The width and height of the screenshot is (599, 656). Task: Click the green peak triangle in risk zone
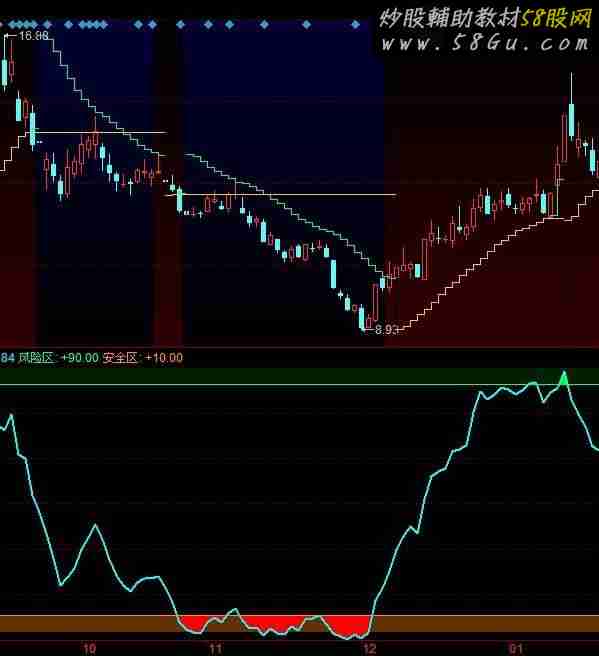(564, 379)
